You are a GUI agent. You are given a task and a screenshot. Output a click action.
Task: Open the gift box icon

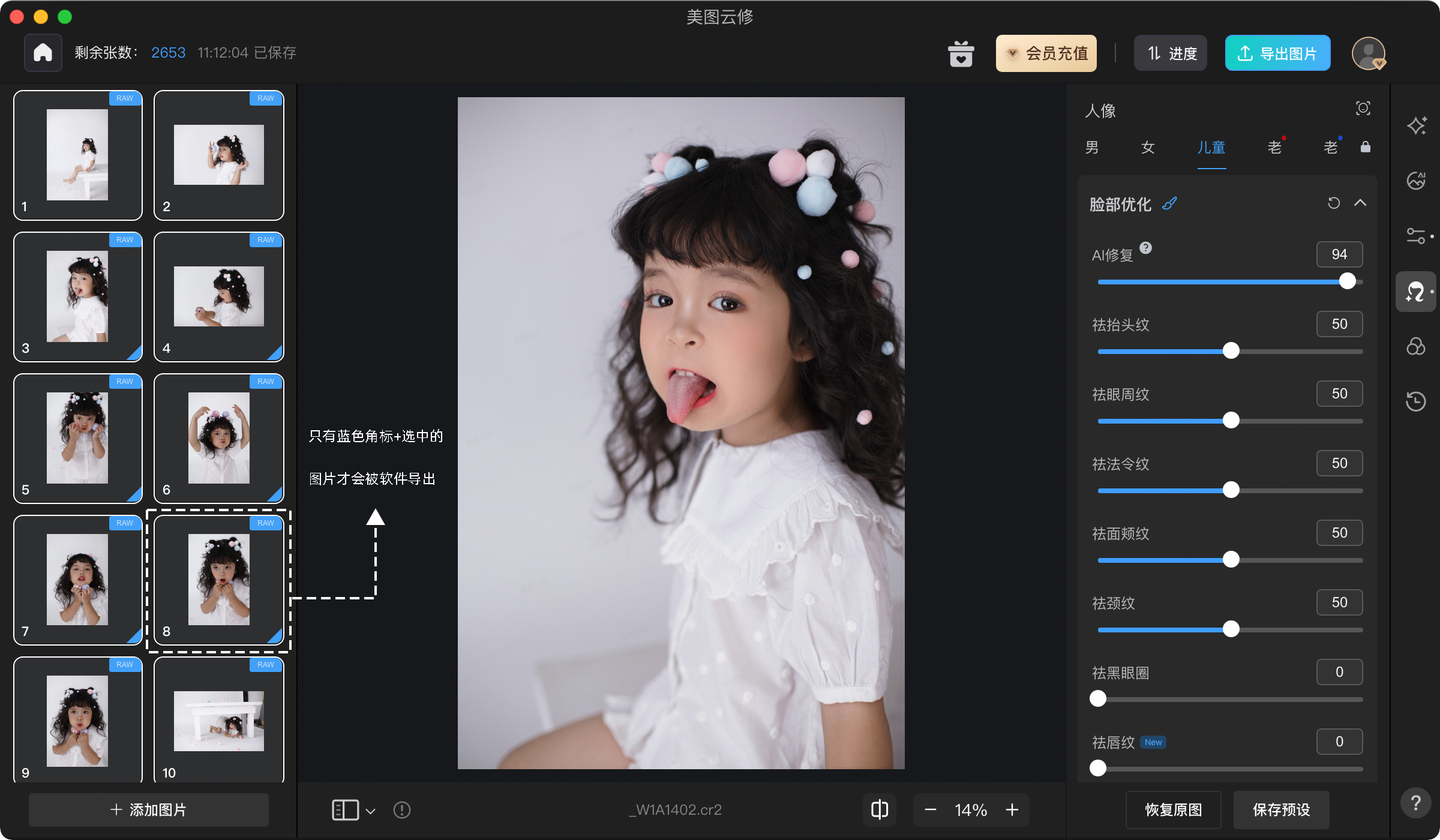pyautogui.click(x=961, y=53)
